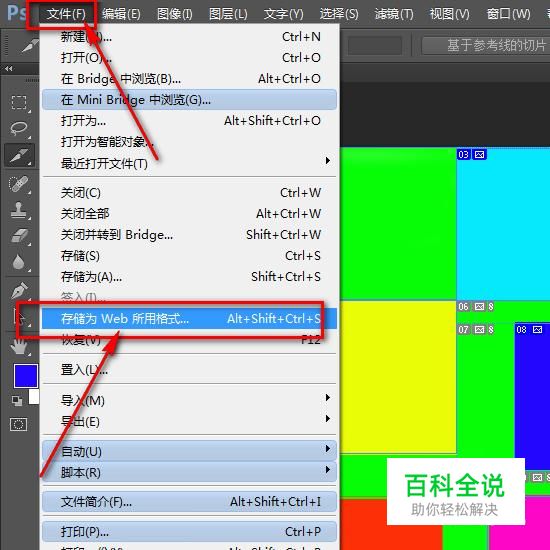
Task: Choose 打印(P)... menu entry
Action: [189, 531]
